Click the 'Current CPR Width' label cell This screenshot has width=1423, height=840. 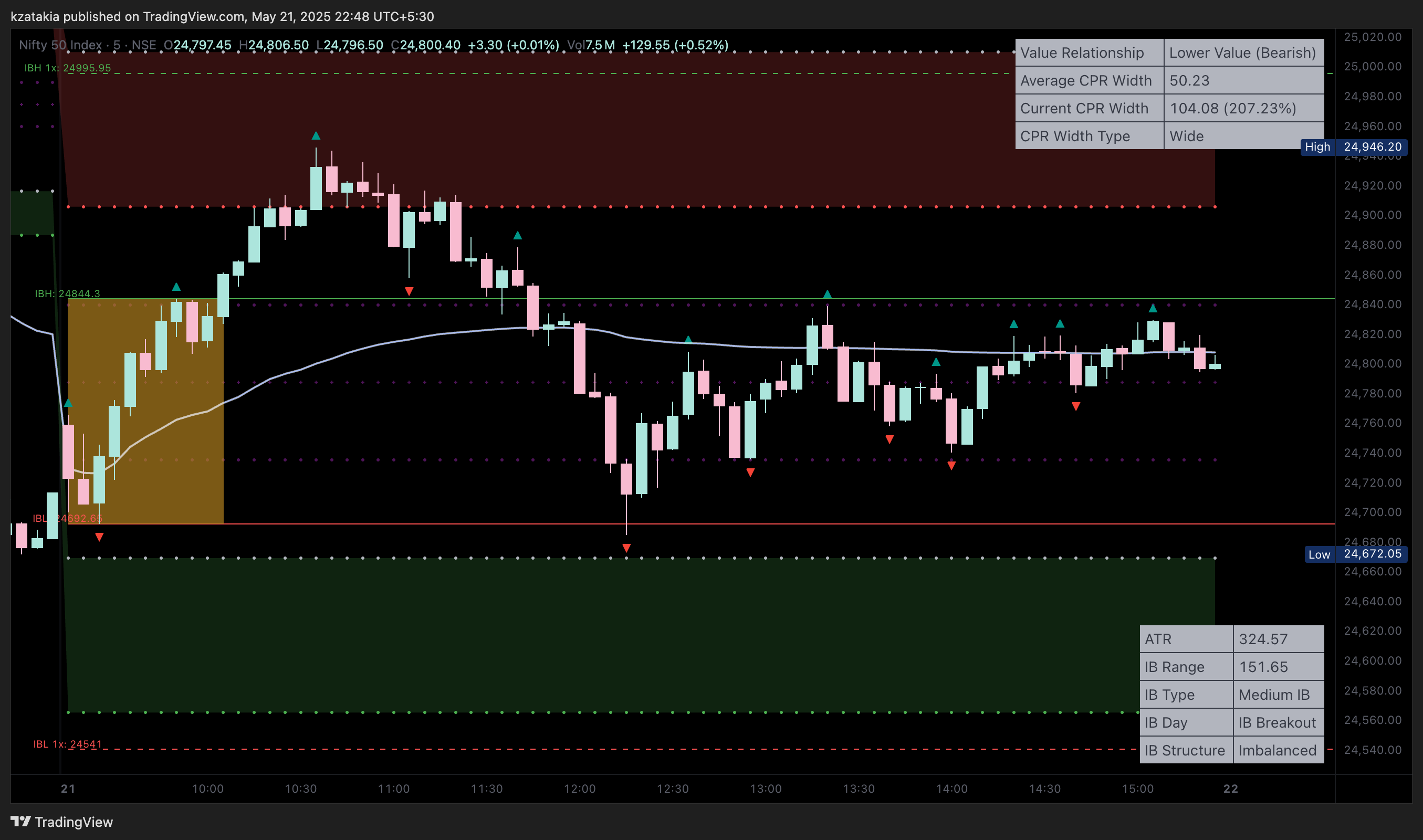(x=1089, y=108)
